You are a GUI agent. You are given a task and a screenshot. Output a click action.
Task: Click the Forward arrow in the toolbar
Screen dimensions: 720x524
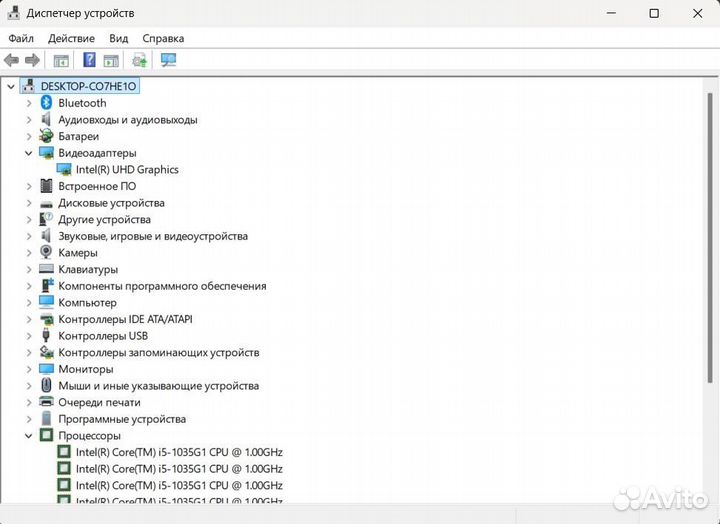pyautogui.click(x=32, y=60)
